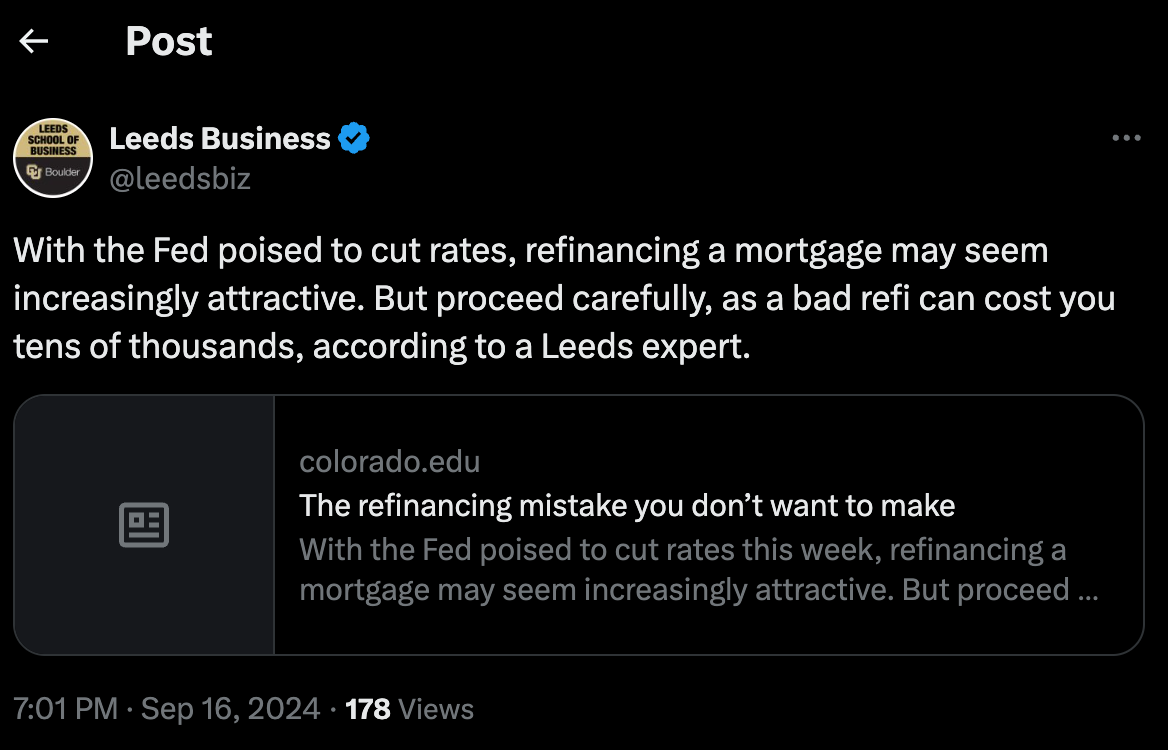1168x750 pixels.
Task: Click the "Post" header title
Action: click(x=169, y=41)
